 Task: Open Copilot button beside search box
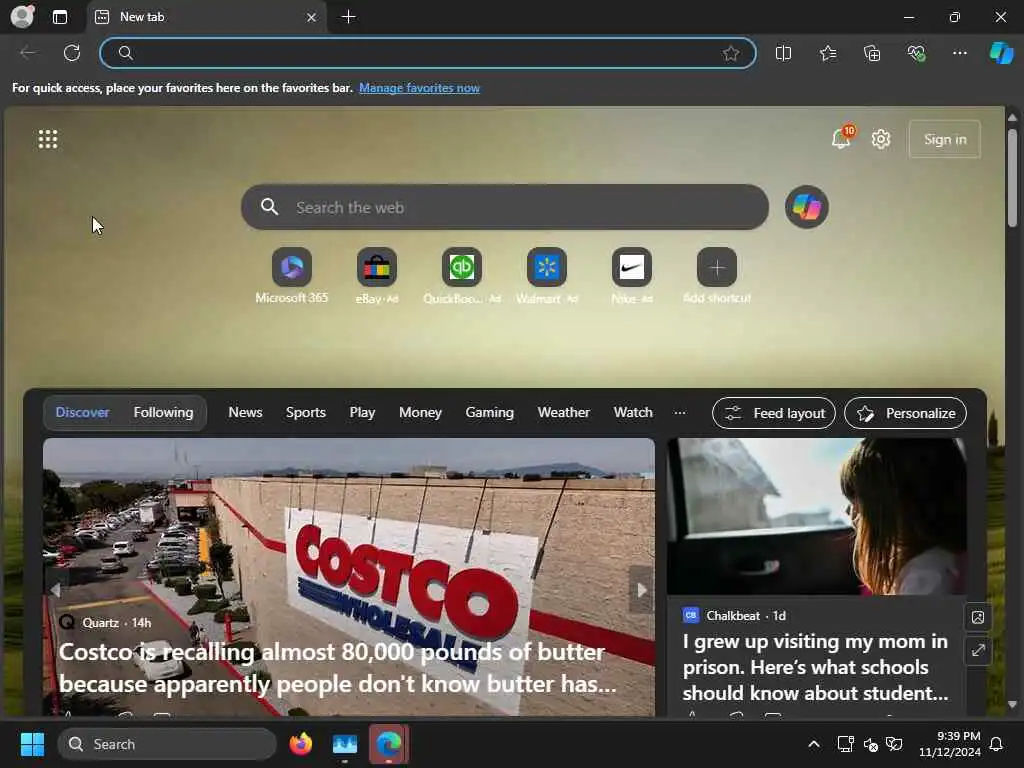[807, 207]
